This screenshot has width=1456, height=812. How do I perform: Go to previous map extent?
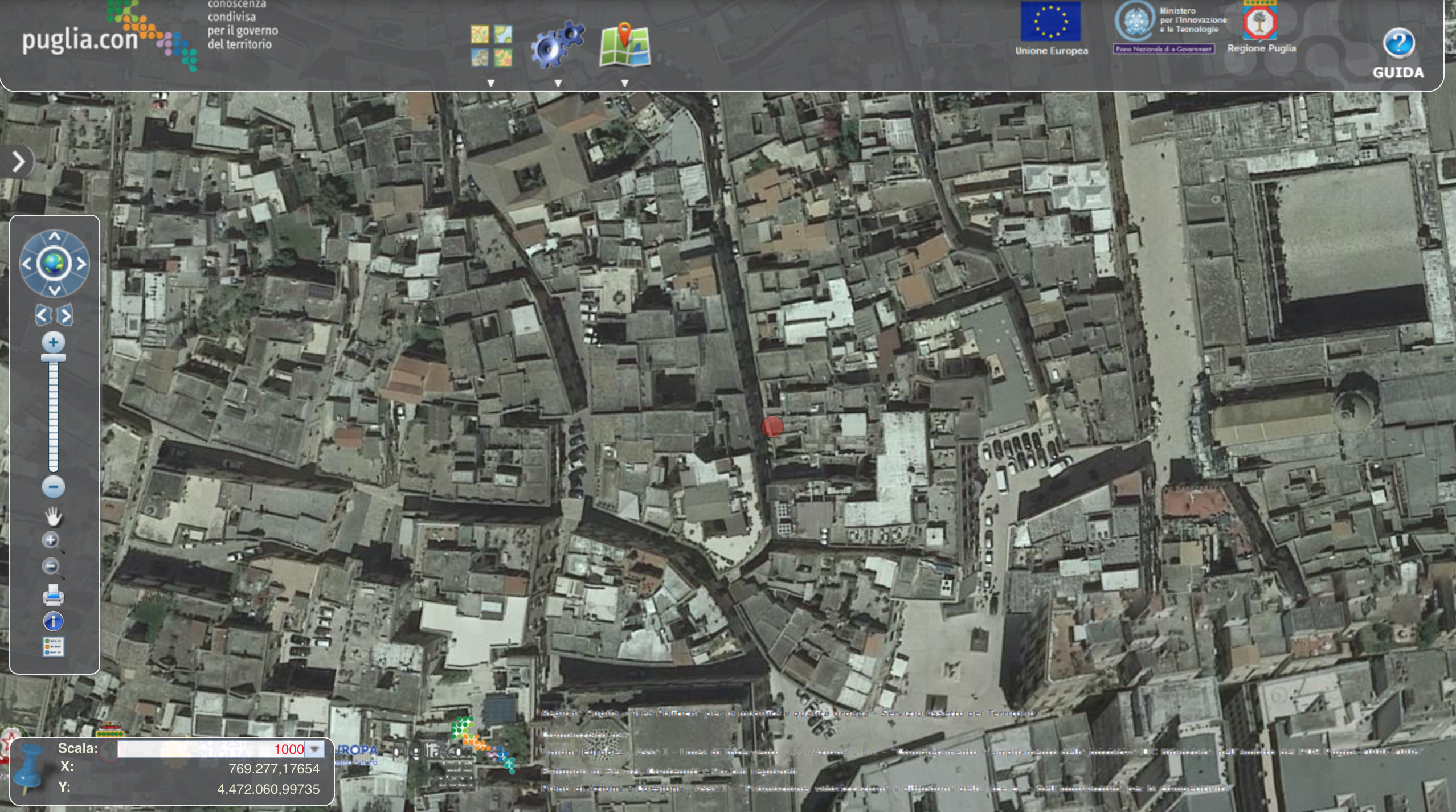click(x=44, y=314)
